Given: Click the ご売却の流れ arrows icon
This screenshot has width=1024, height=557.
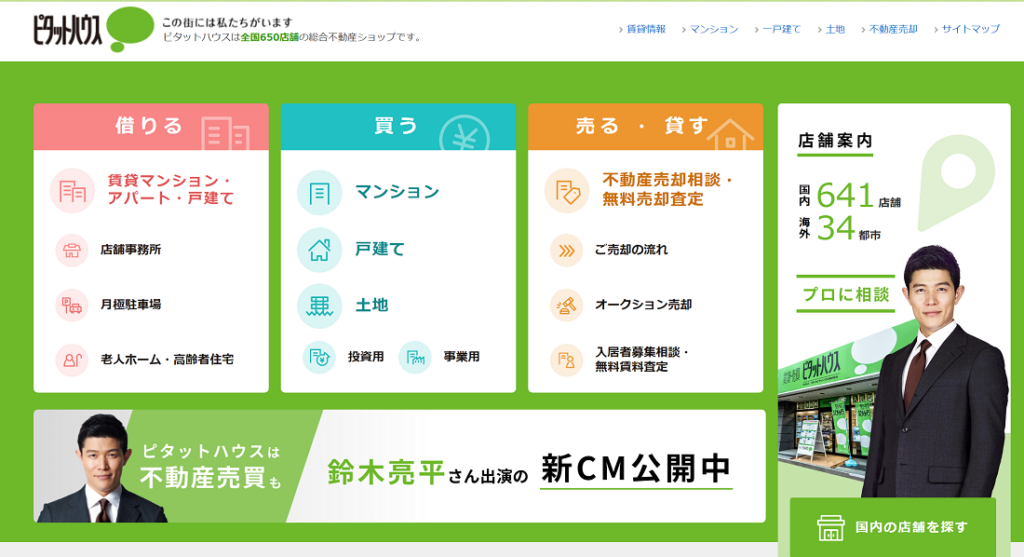Looking at the screenshot, I should tap(566, 250).
